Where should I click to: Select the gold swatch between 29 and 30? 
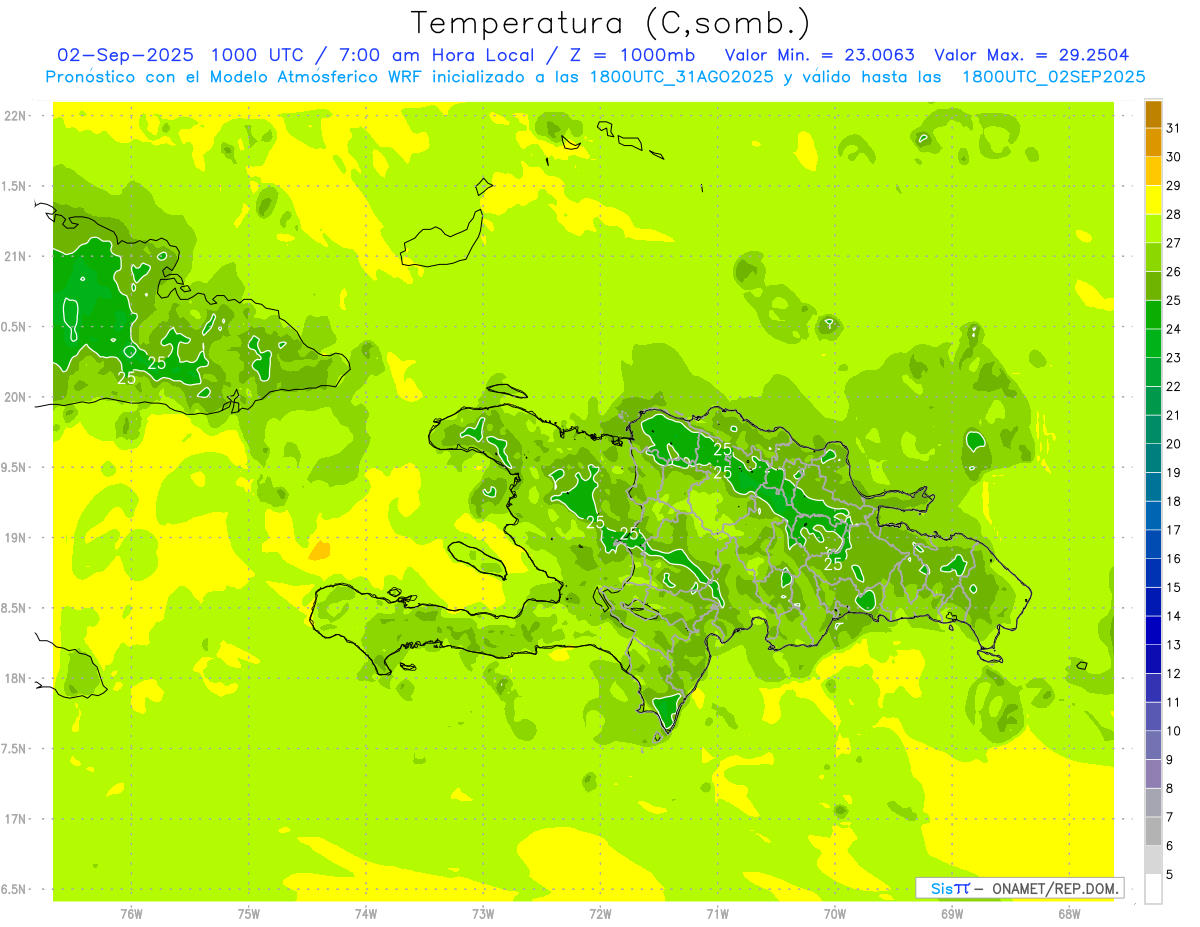coord(1153,171)
